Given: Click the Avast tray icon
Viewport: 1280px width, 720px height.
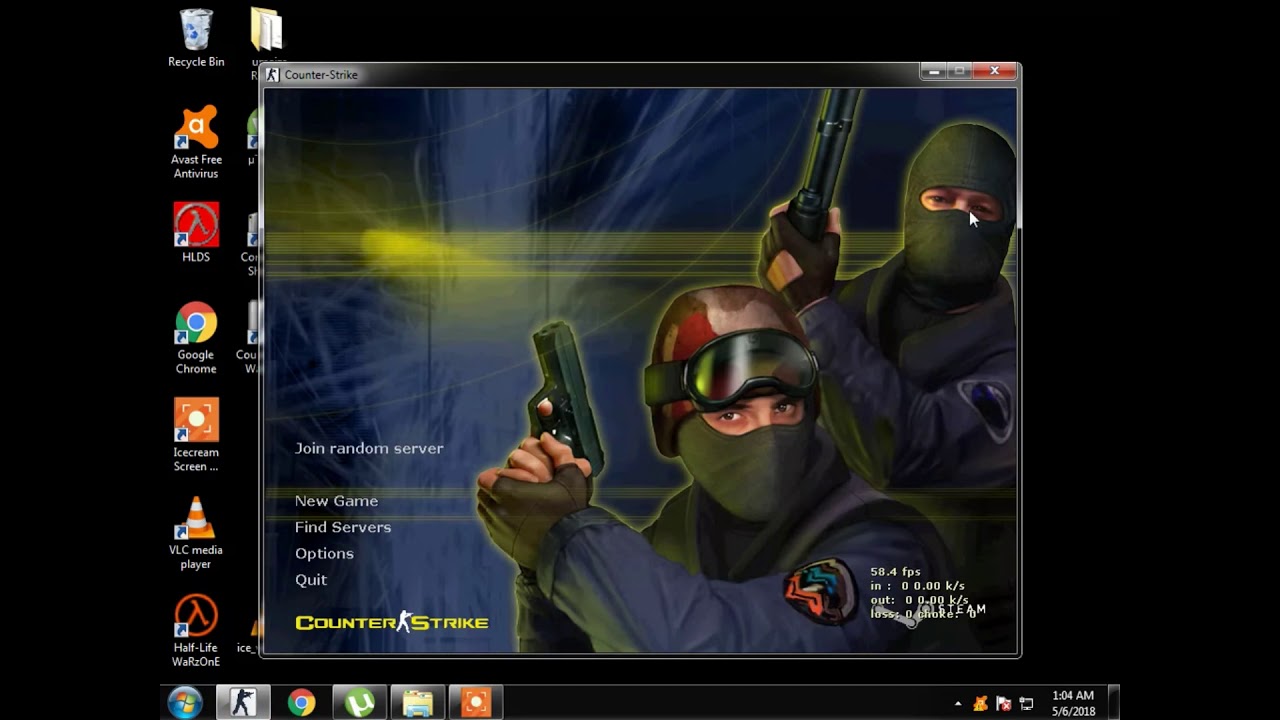Looking at the screenshot, I should coord(981,704).
